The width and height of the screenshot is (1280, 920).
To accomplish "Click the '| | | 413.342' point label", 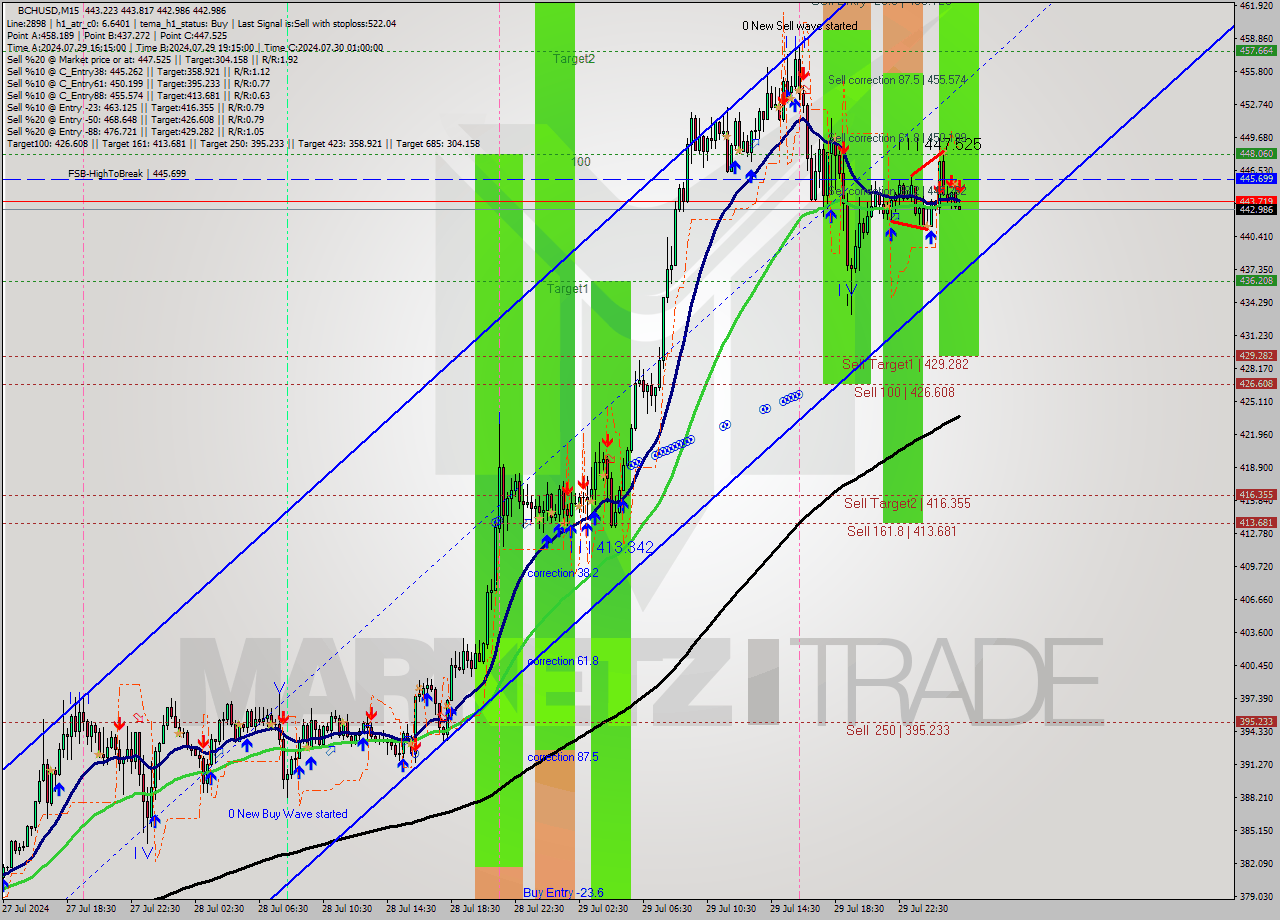I will (x=612, y=548).
